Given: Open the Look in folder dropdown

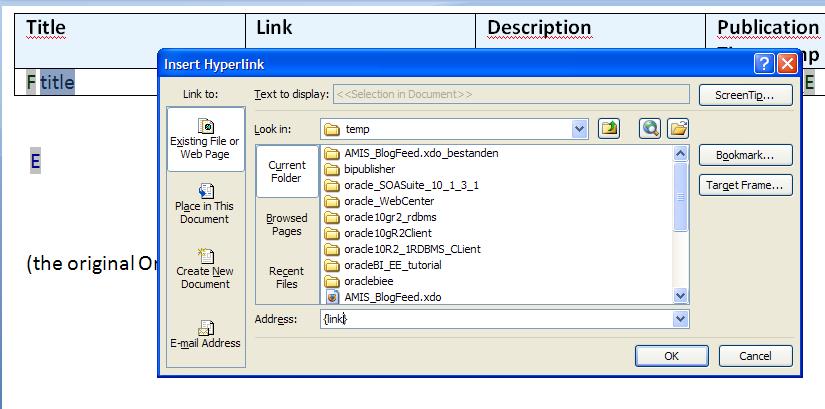Looking at the screenshot, I should pyautogui.click(x=579, y=129).
